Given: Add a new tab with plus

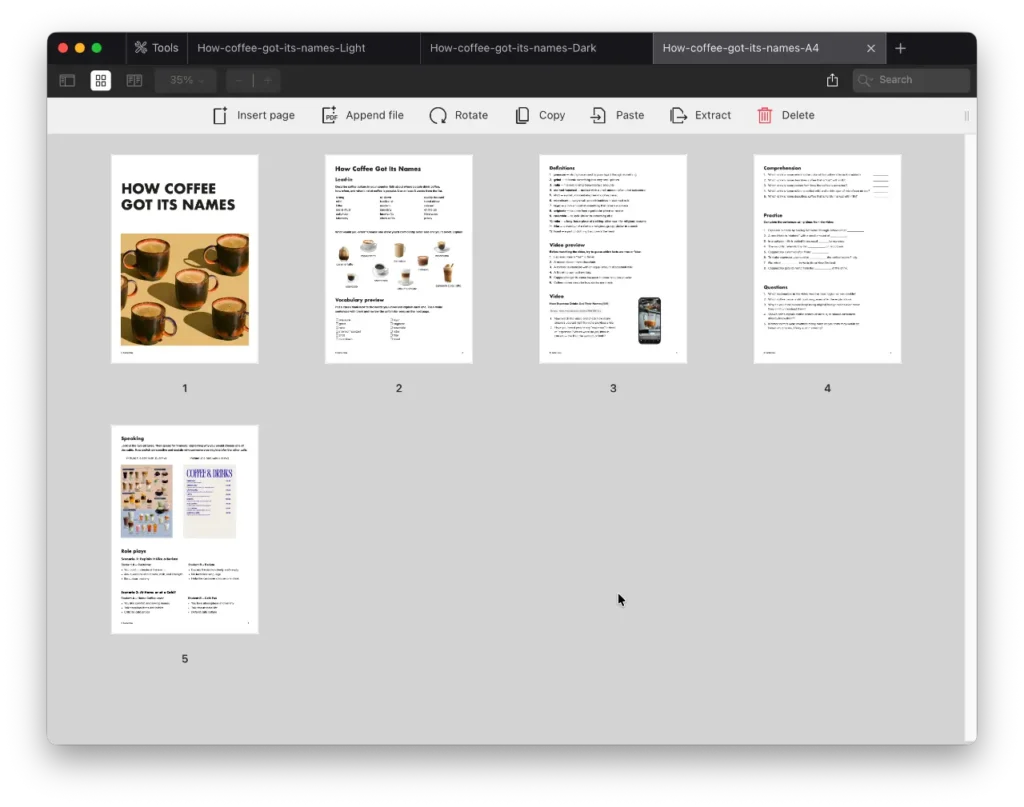Looking at the screenshot, I should point(900,48).
